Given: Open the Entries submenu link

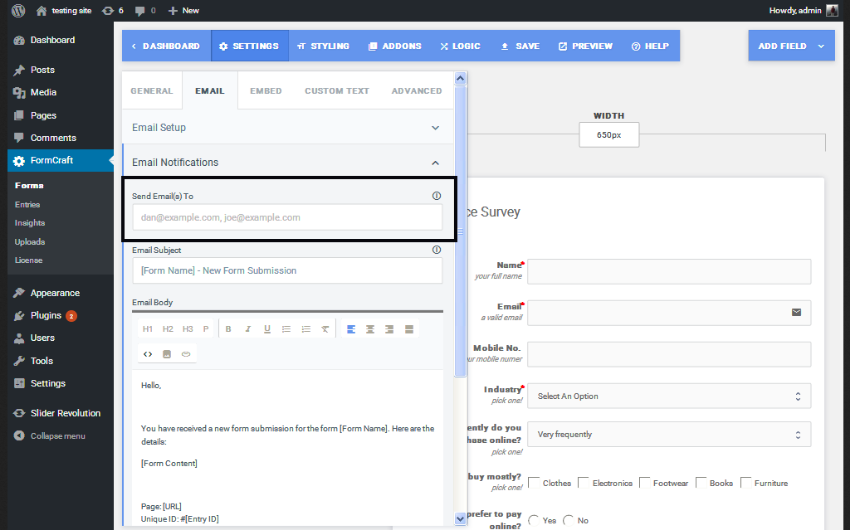Looking at the screenshot, I should click(27, 204).
